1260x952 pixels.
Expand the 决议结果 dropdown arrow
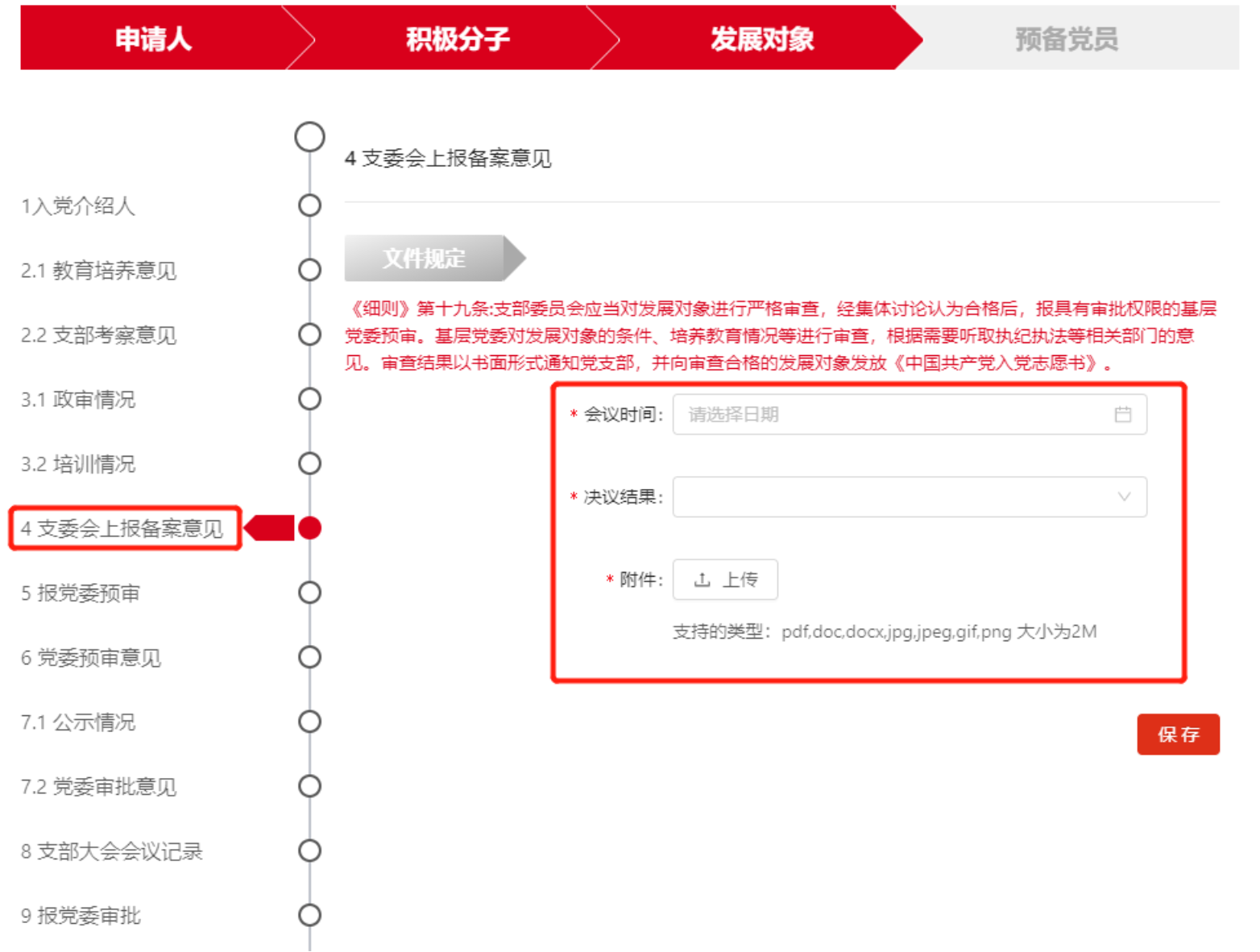(x=1124, y=497)
